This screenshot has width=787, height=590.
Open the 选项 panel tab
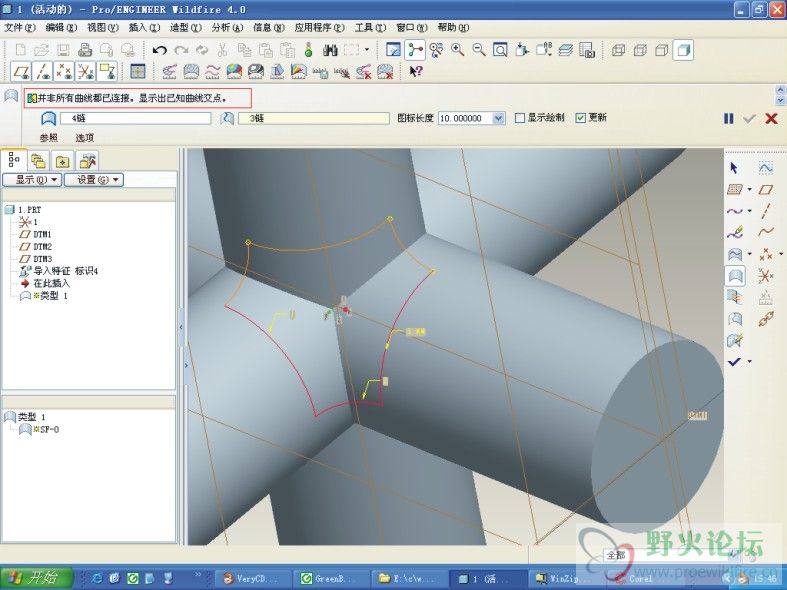(x=85, y=137)
